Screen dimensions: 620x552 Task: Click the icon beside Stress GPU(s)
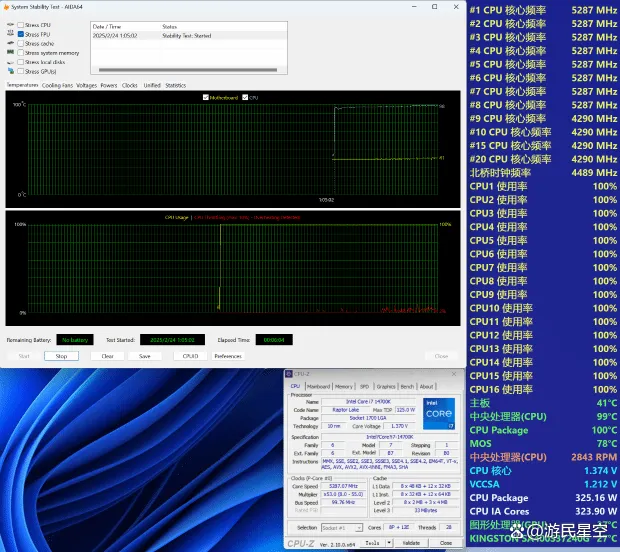11,71
